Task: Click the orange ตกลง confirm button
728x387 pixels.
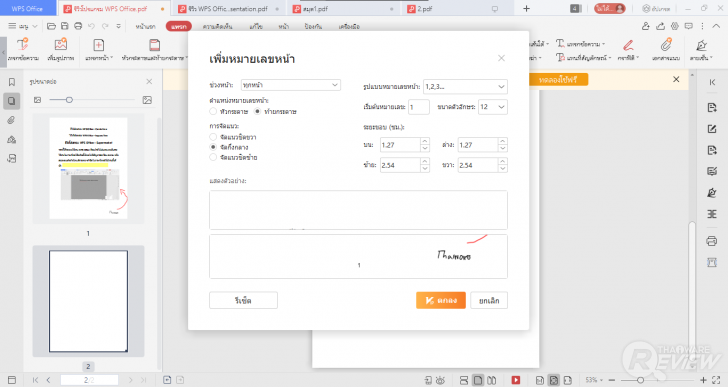Action: point(441,300)
